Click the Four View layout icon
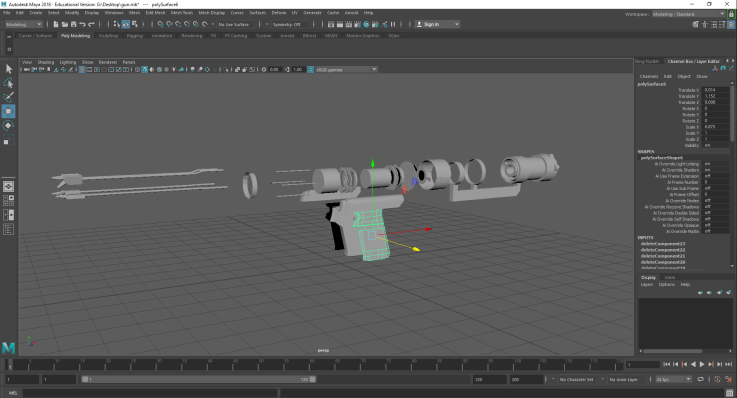737x398 pixels. (8, 201)
